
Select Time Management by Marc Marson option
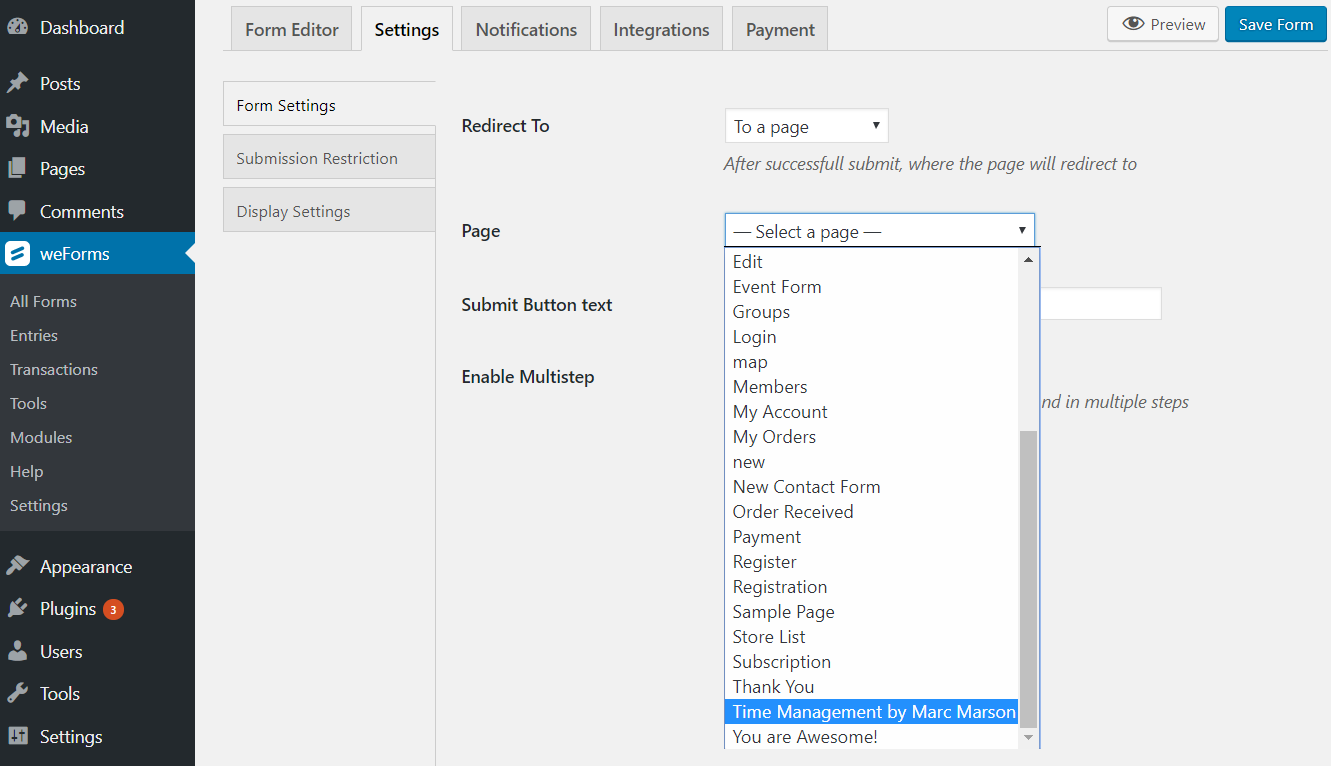(870, 712)
